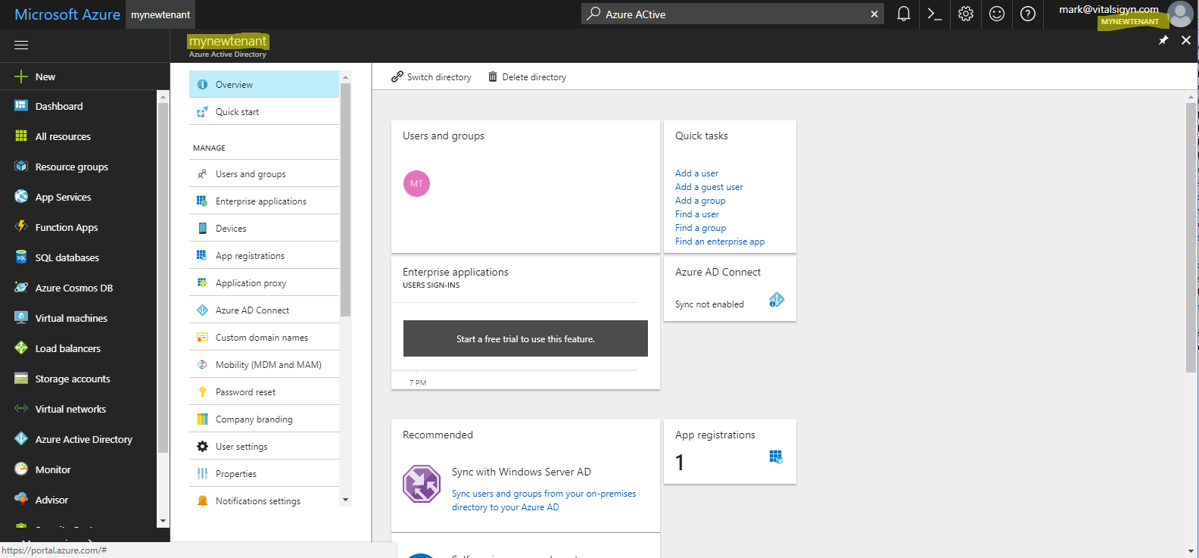Click the App registrations tile icon
This screenshot has height=558, width=1199.
pyautogui.click(x=776, y=457)
